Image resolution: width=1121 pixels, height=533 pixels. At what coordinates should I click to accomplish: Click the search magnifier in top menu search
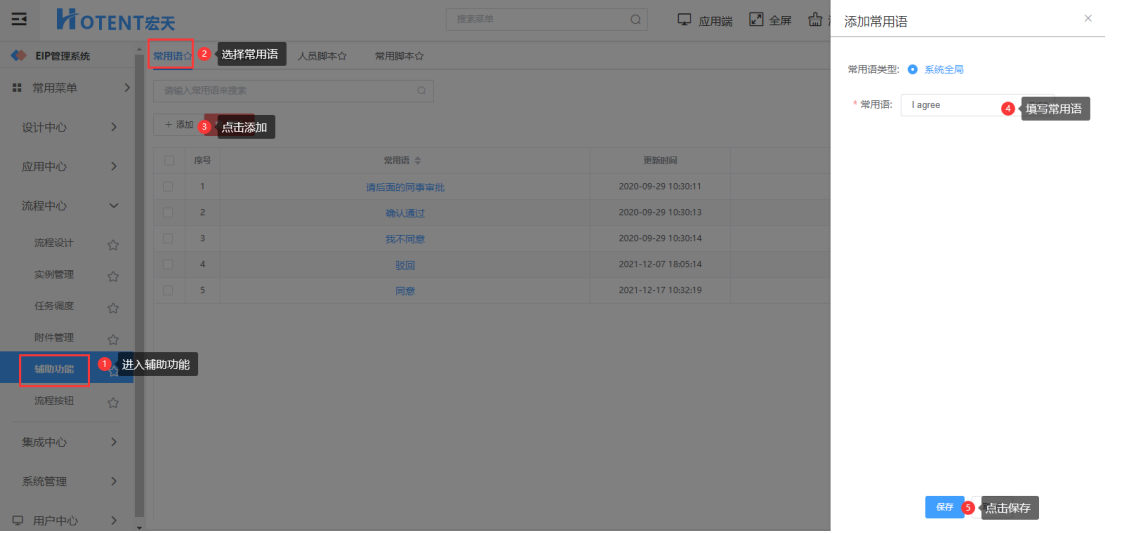click(635, 19)
